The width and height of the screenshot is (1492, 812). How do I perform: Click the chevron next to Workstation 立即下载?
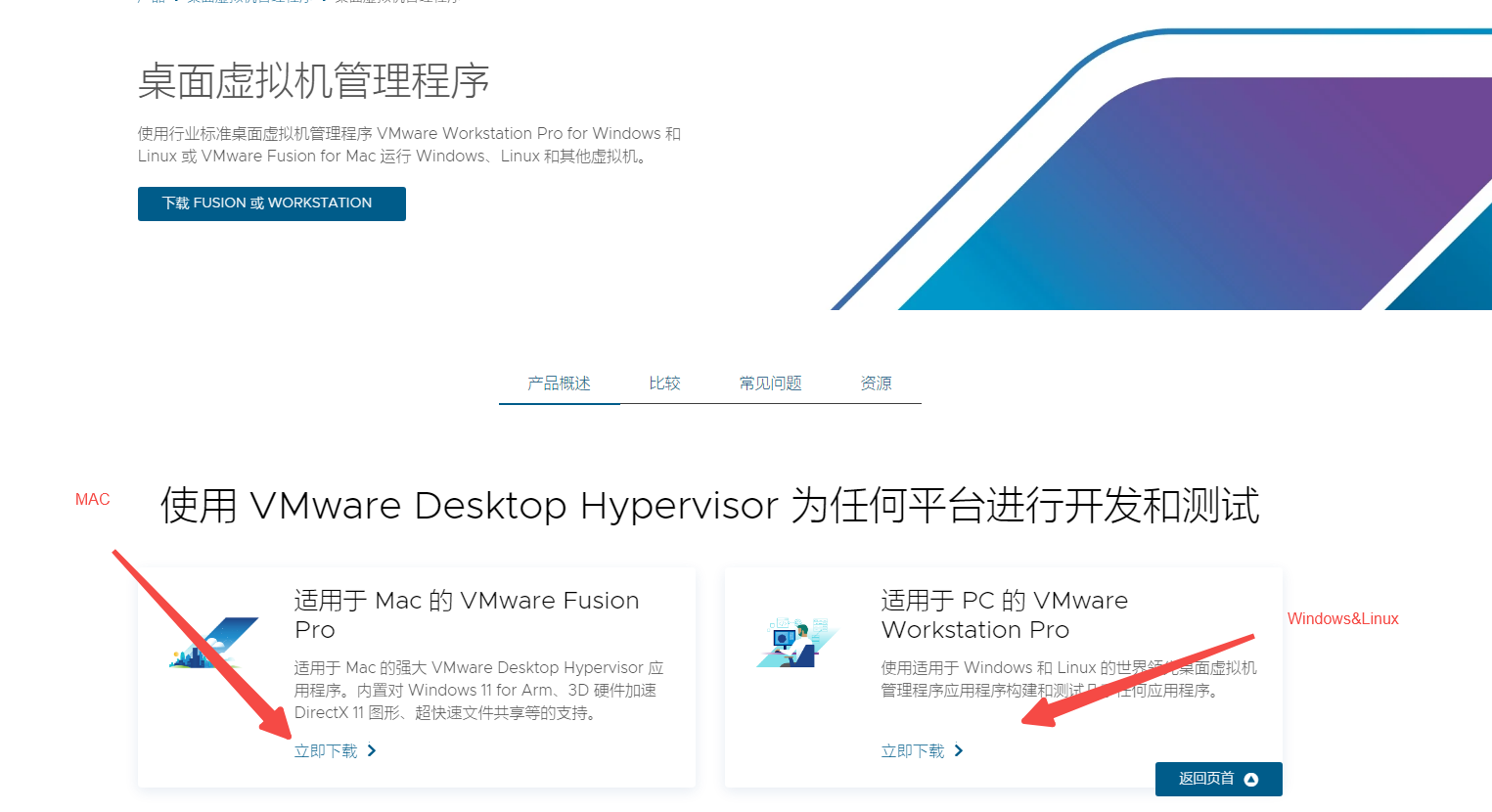(959, 751)
